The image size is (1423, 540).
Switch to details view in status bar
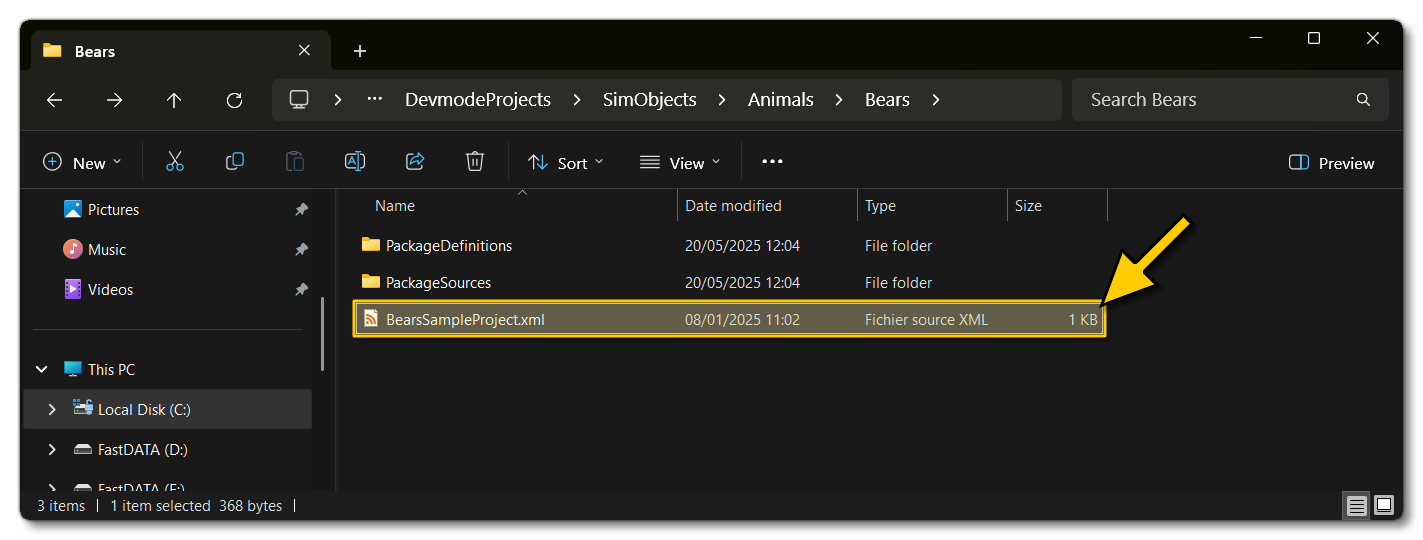[x=1356, y=506]
